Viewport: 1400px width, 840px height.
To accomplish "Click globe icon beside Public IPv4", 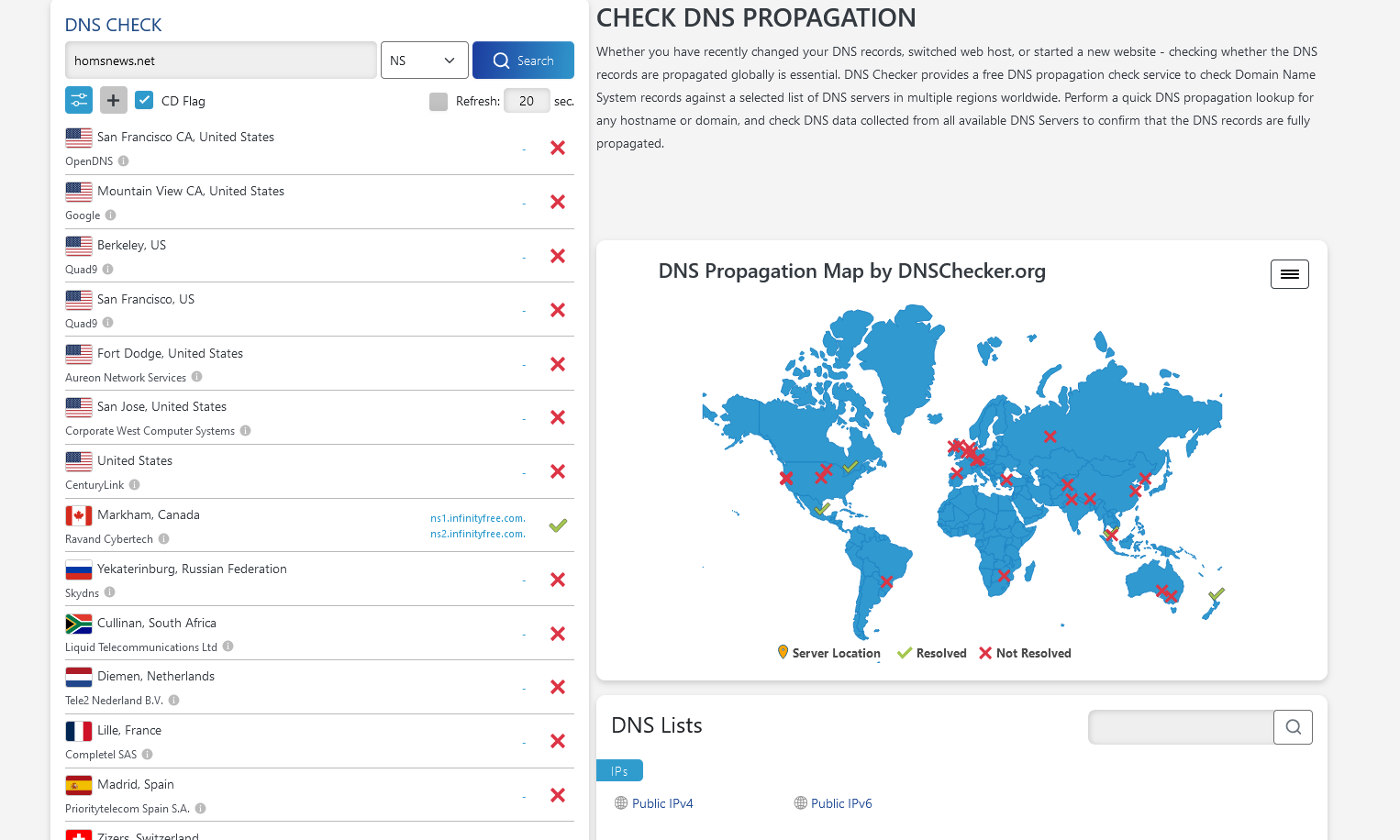I will [x=621, y=803].
